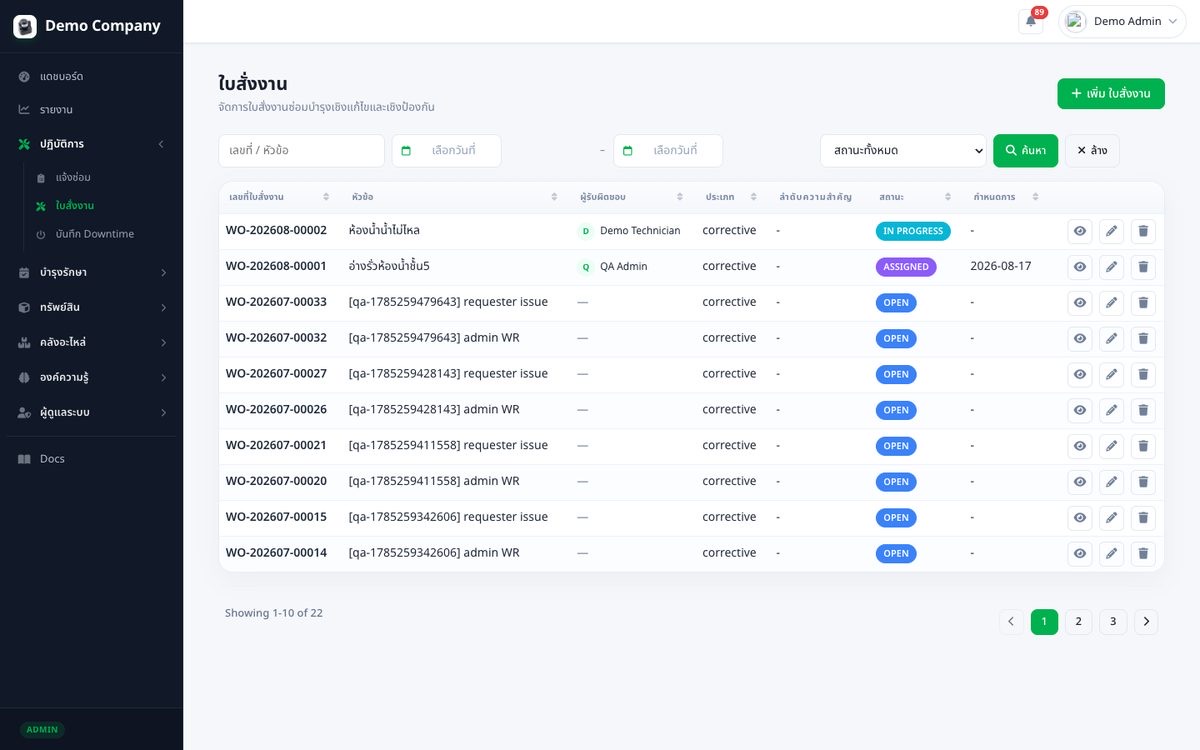The width and height of the screenshot is (1200, 750).
Task: Delete work order WO-202607-00032 with the trash icon
Action: (1143, 339)
